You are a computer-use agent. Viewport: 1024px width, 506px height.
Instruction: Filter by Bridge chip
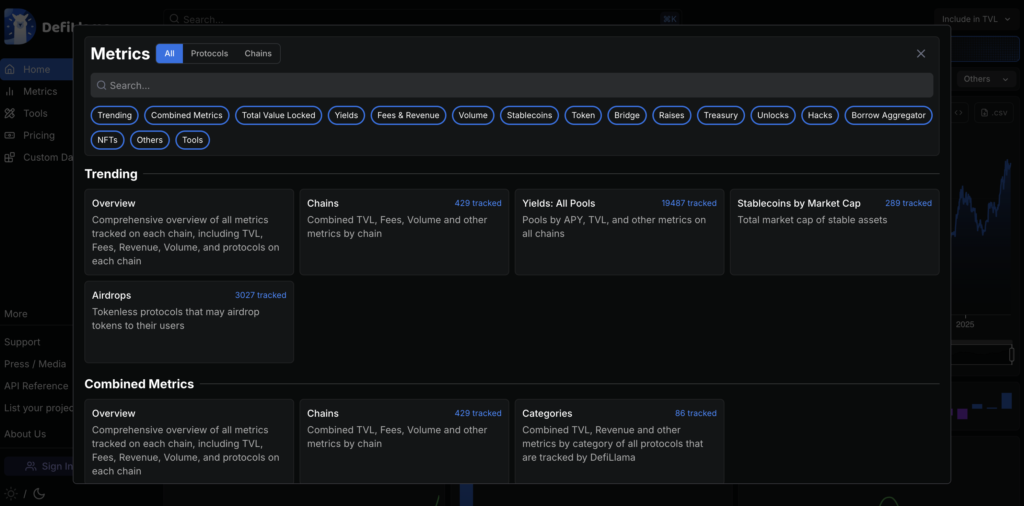point(627,116)
